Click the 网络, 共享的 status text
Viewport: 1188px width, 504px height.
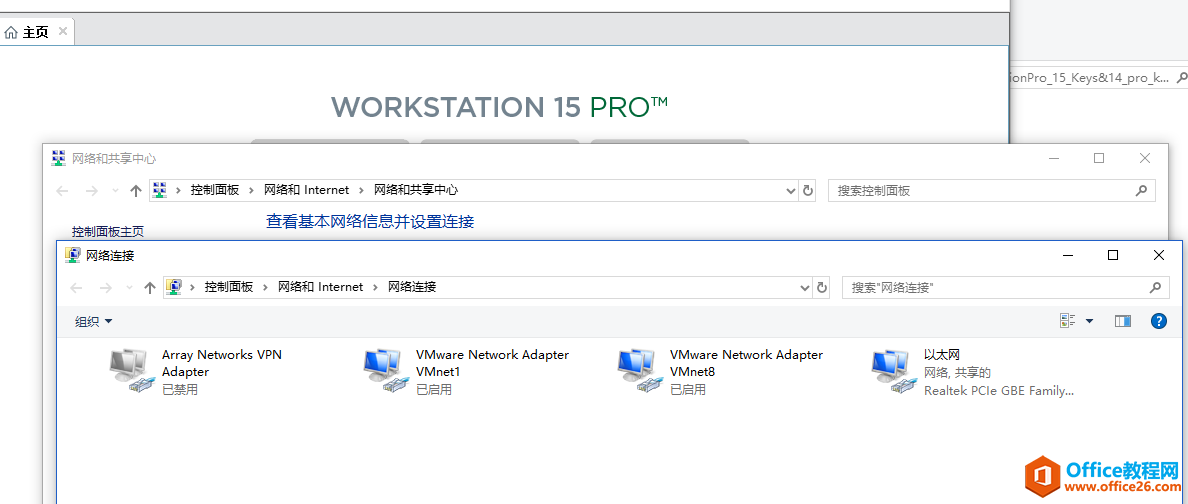click(x=958, y=372)
